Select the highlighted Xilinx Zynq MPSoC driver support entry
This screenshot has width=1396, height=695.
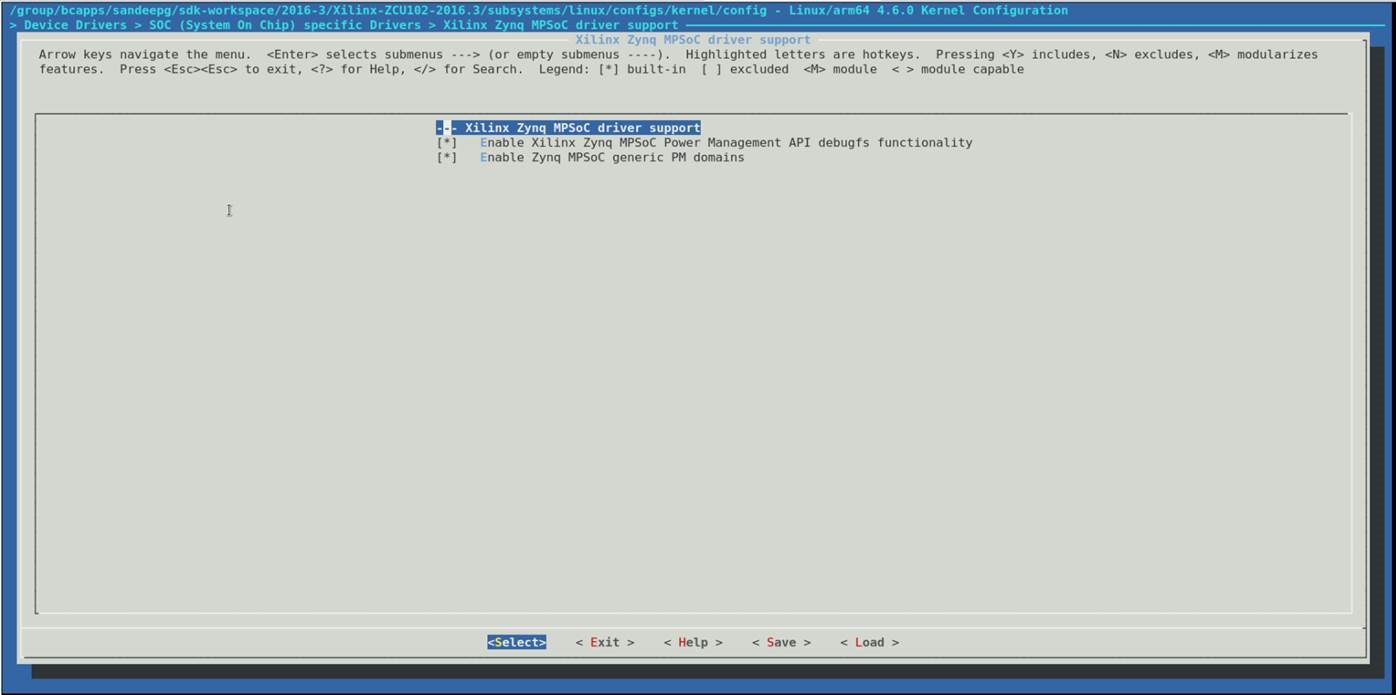coord(582,128)
